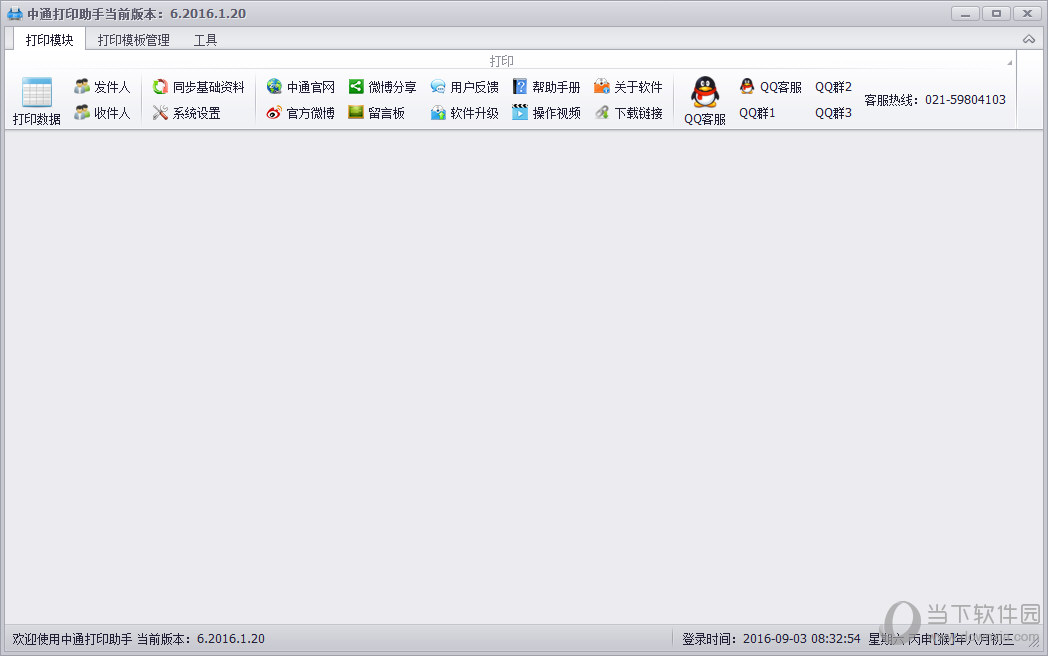The width and height of the screenshot is (1048, 656).
Task: Switch to 打印模板管理 tab
Action: [x=134, y=40]
